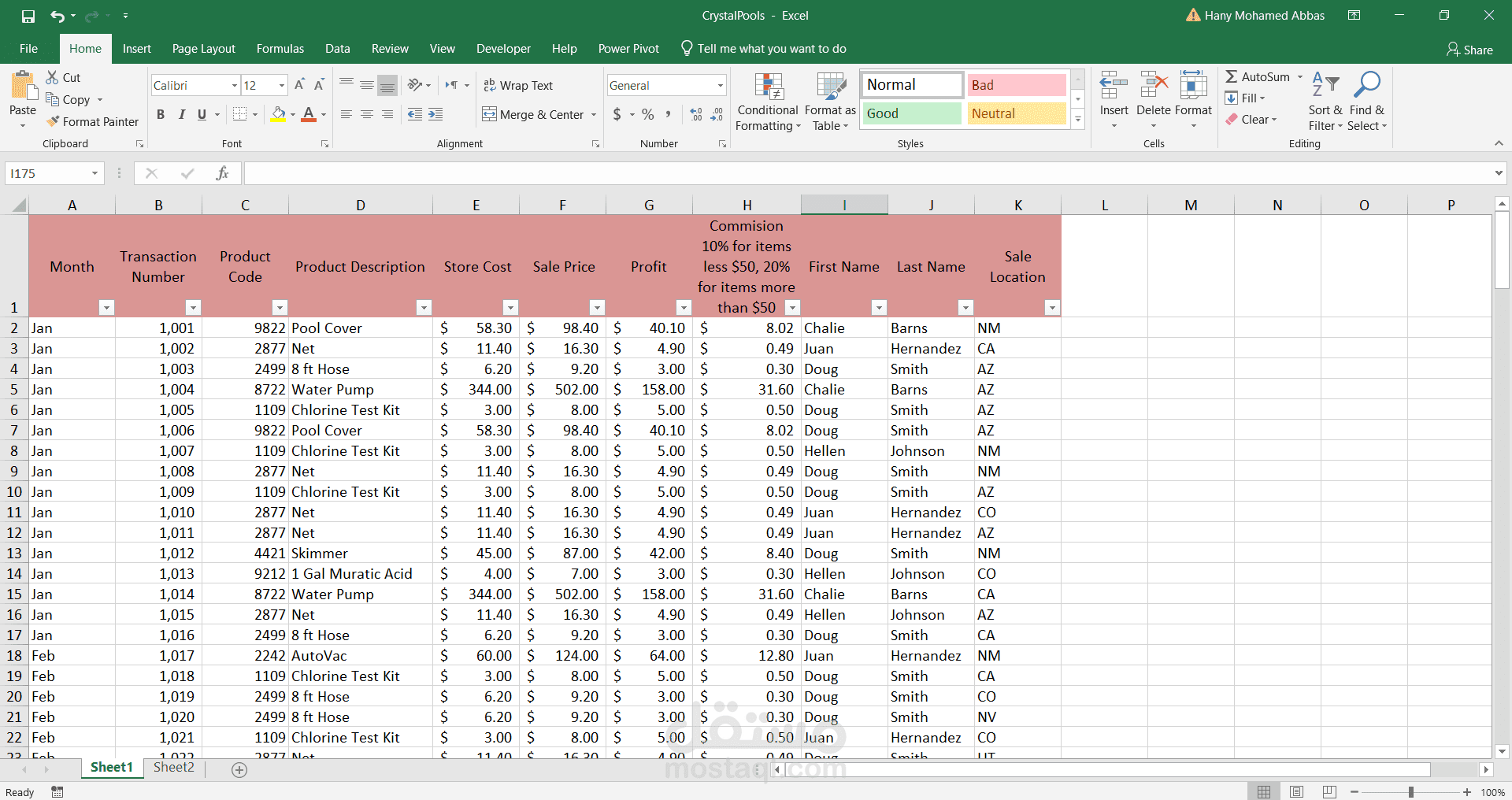This screenshot has width=1512, height=800.
Task: Toggle Italic formatting
Action: click(181, 114)
